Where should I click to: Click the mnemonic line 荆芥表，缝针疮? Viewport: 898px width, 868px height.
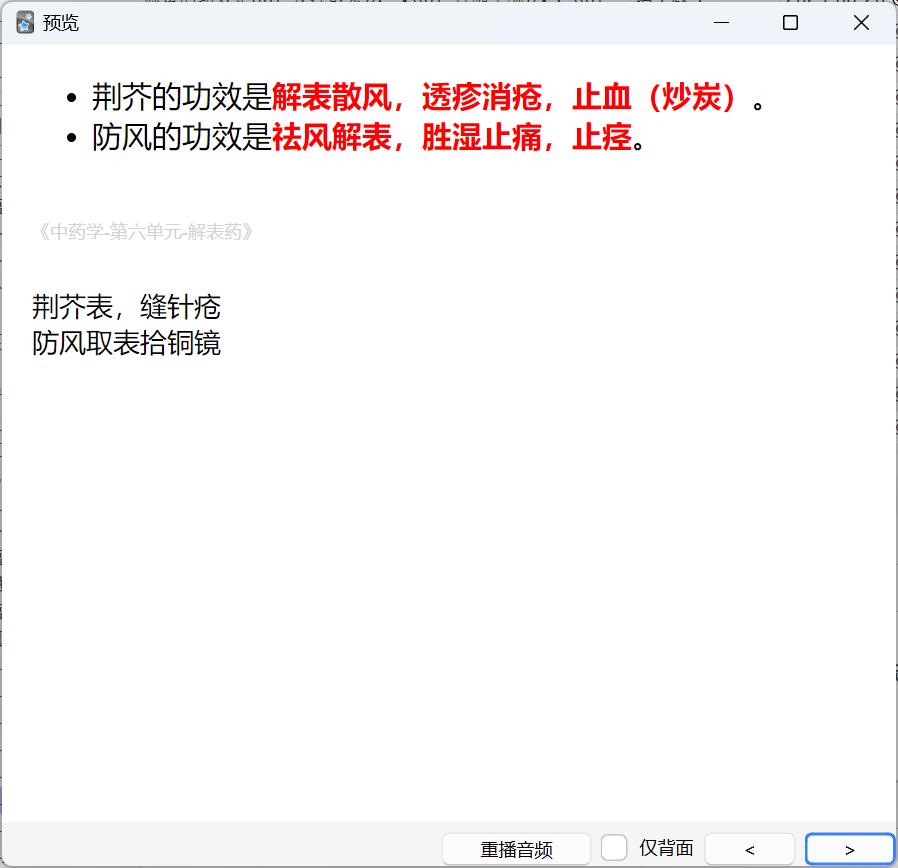pyautogui.click(x=126, y=307)
